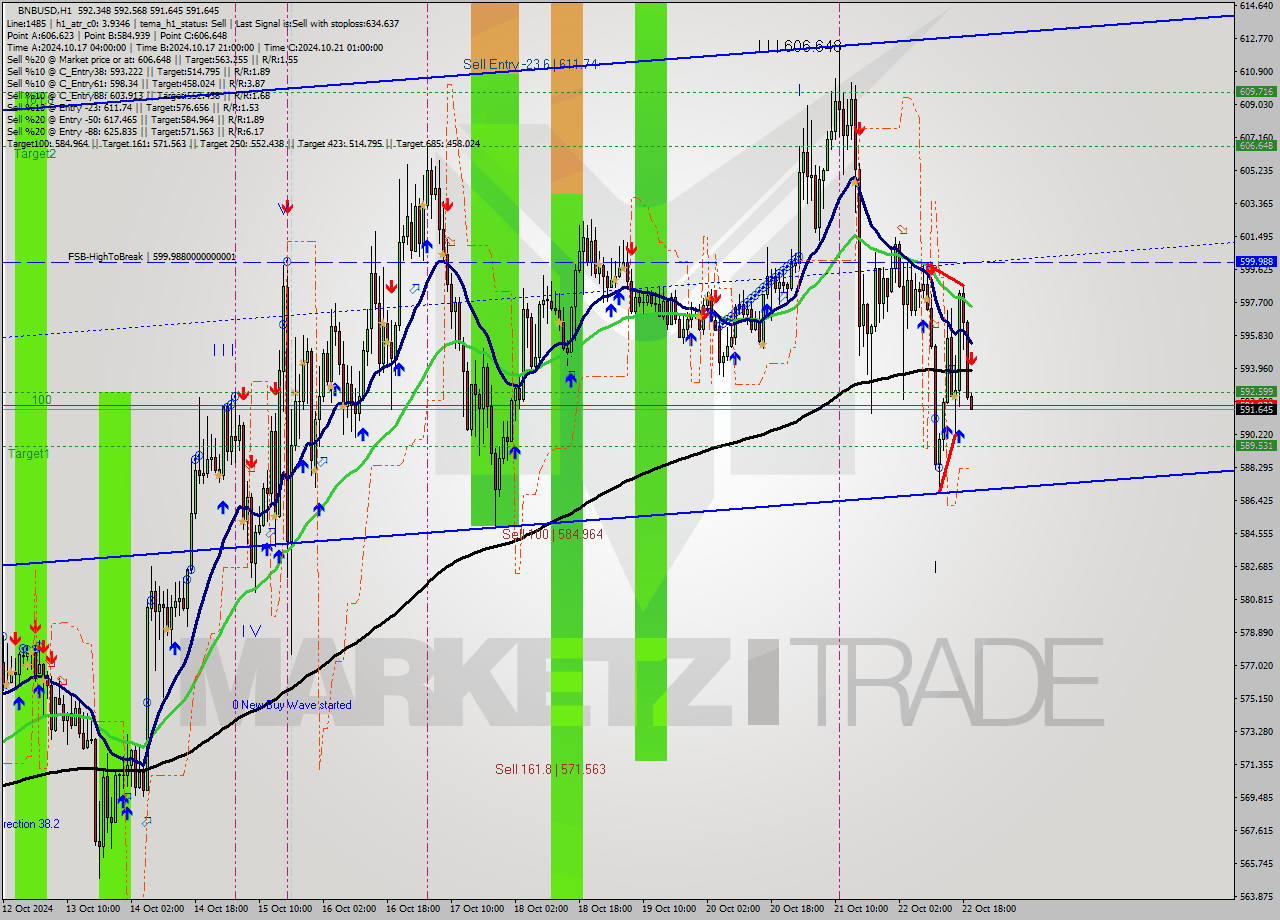Click the 563.875 price axis value
Image resolution: width=1280 pixels, height=920 pixels.
click(x=1256, y=896)
